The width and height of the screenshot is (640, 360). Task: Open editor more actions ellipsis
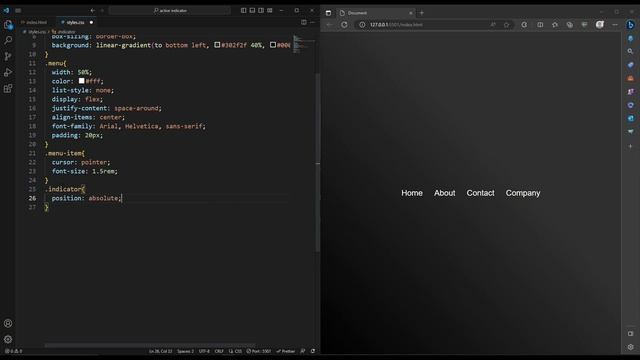click(312, 22)
